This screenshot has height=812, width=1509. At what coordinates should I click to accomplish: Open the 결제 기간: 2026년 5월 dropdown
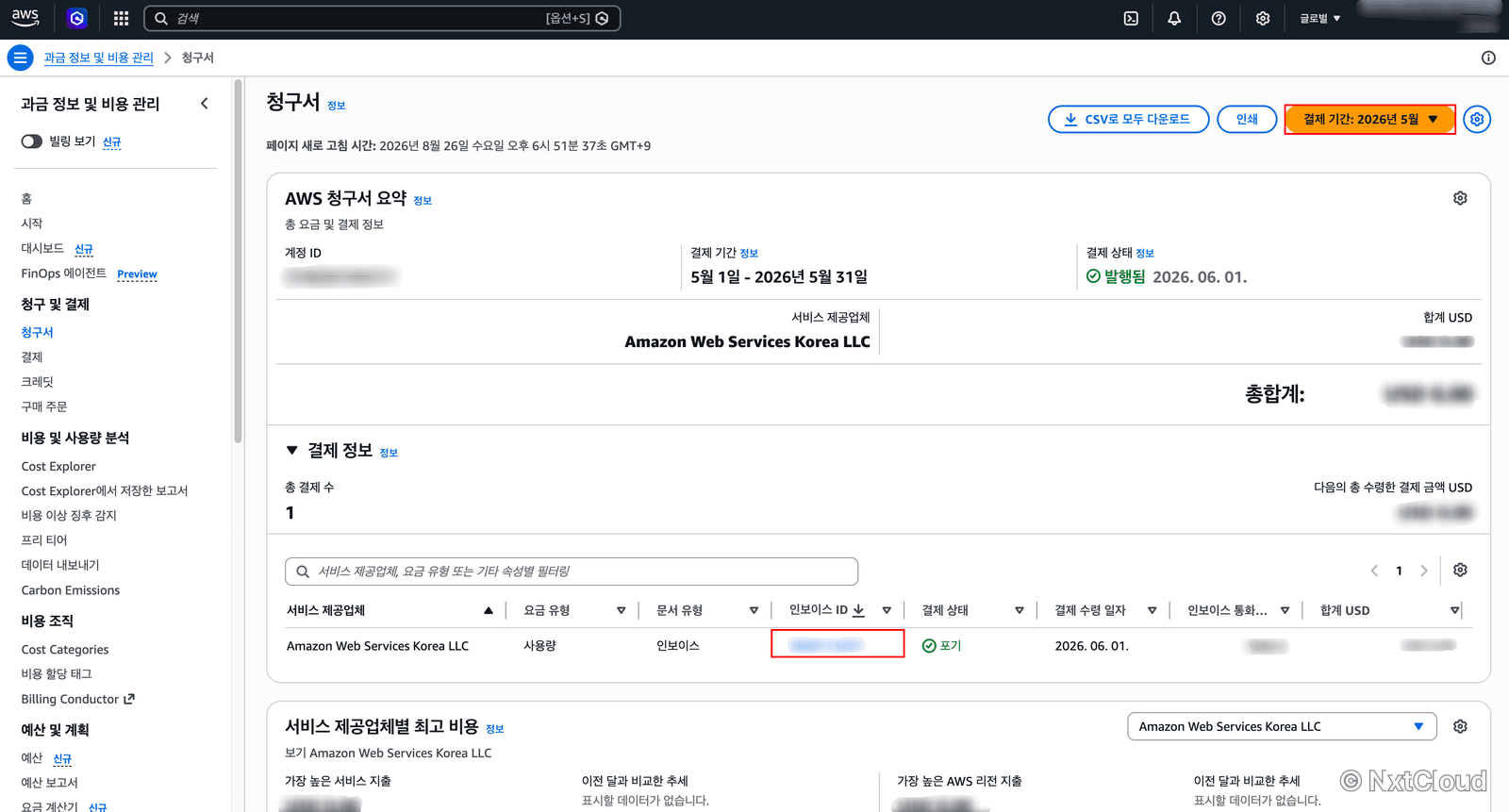coord(1369,119)
